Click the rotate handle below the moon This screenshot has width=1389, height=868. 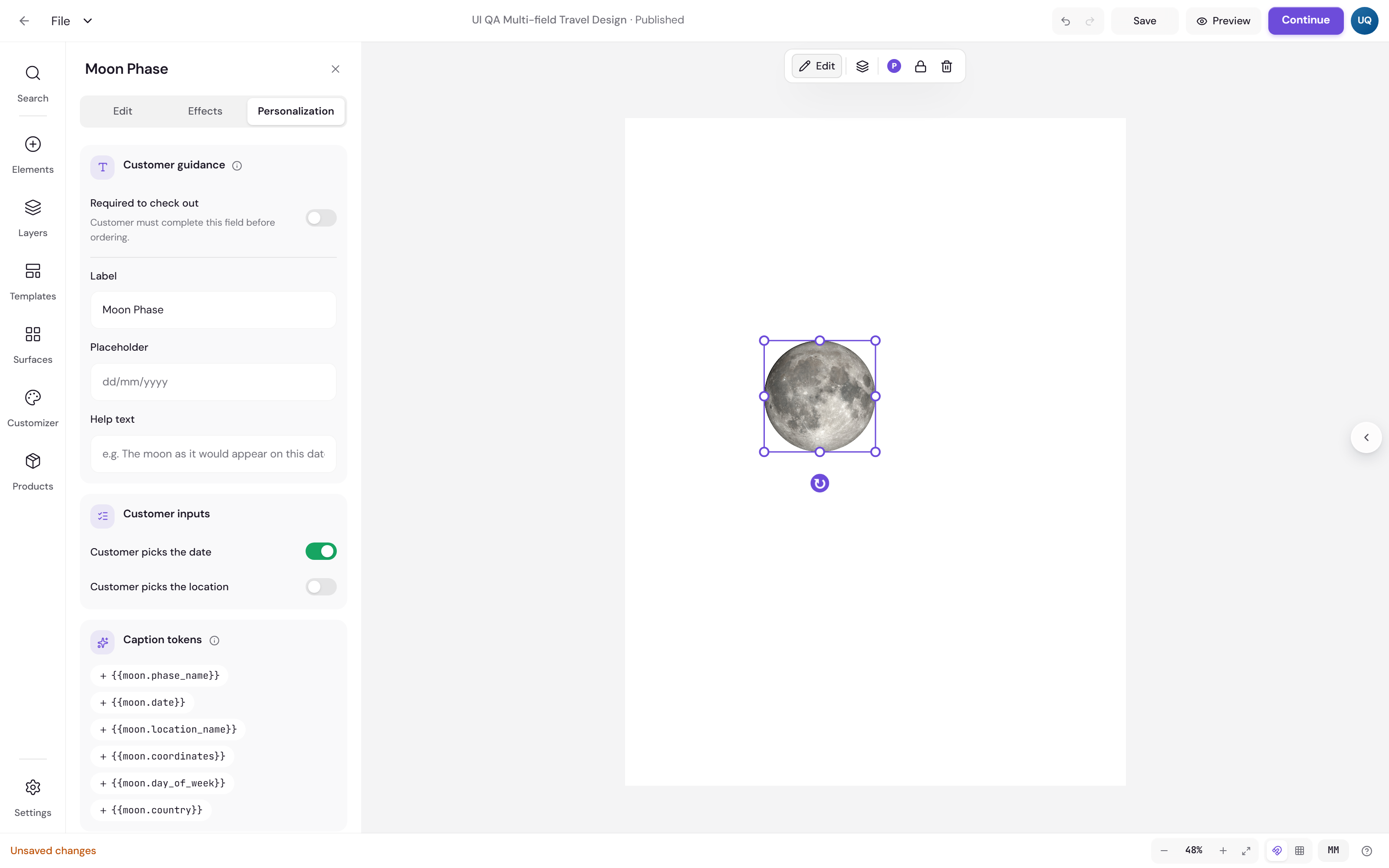(820, 483)
